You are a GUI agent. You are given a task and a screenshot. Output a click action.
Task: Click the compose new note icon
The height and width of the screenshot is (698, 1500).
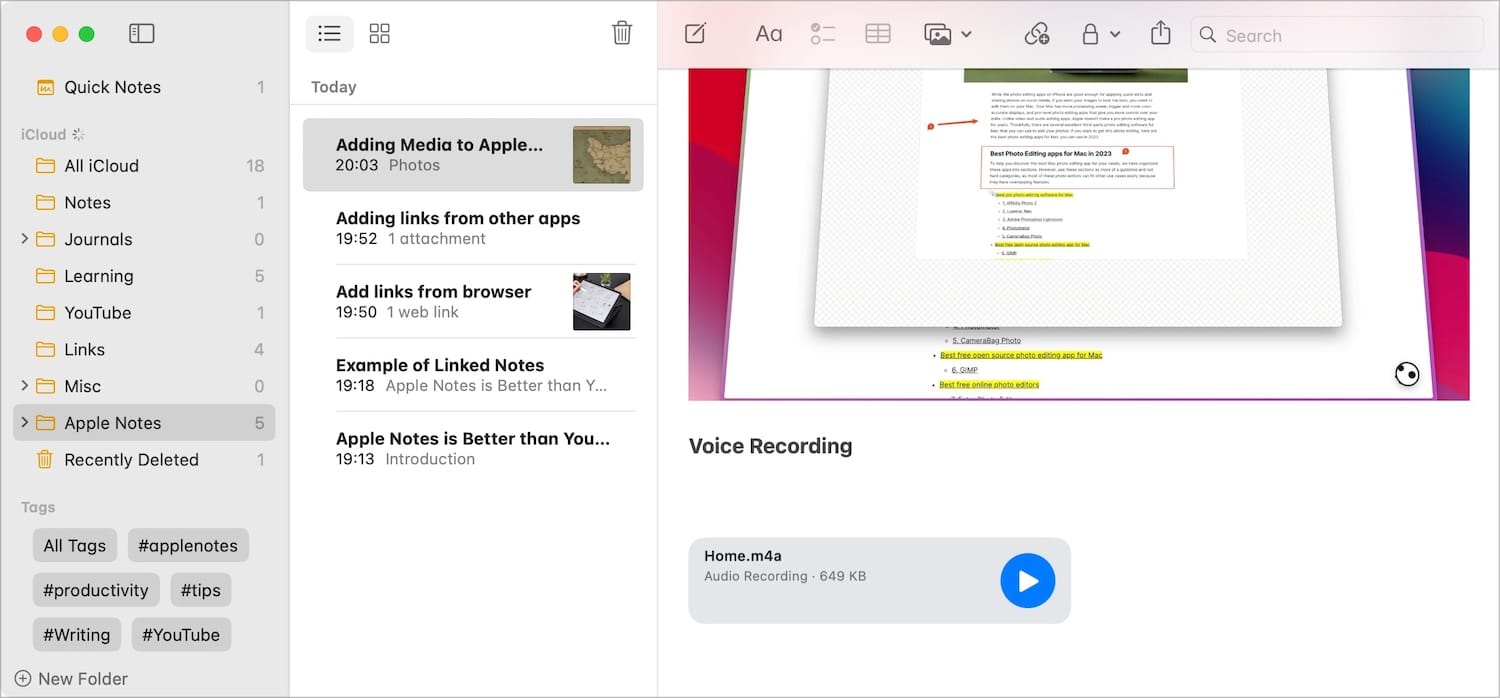point(695,34)
